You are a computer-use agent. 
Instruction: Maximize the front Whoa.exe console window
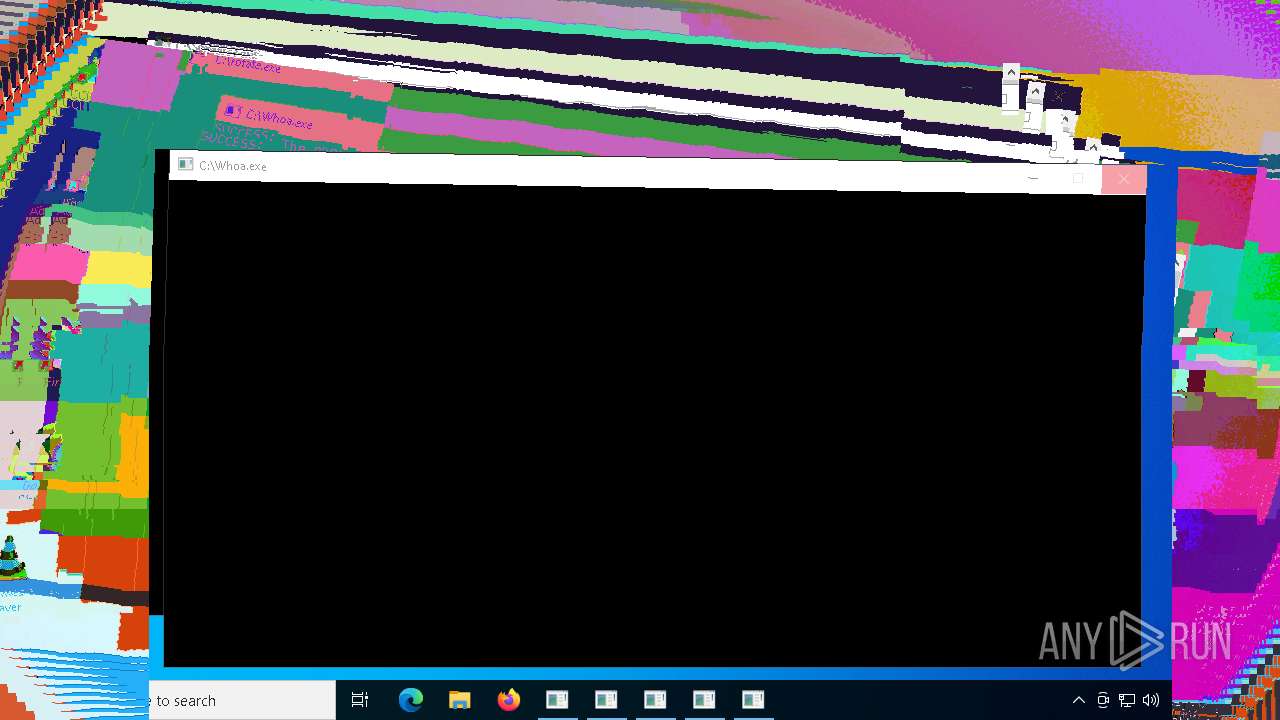pyautogui.click(x=1078, y=179)
